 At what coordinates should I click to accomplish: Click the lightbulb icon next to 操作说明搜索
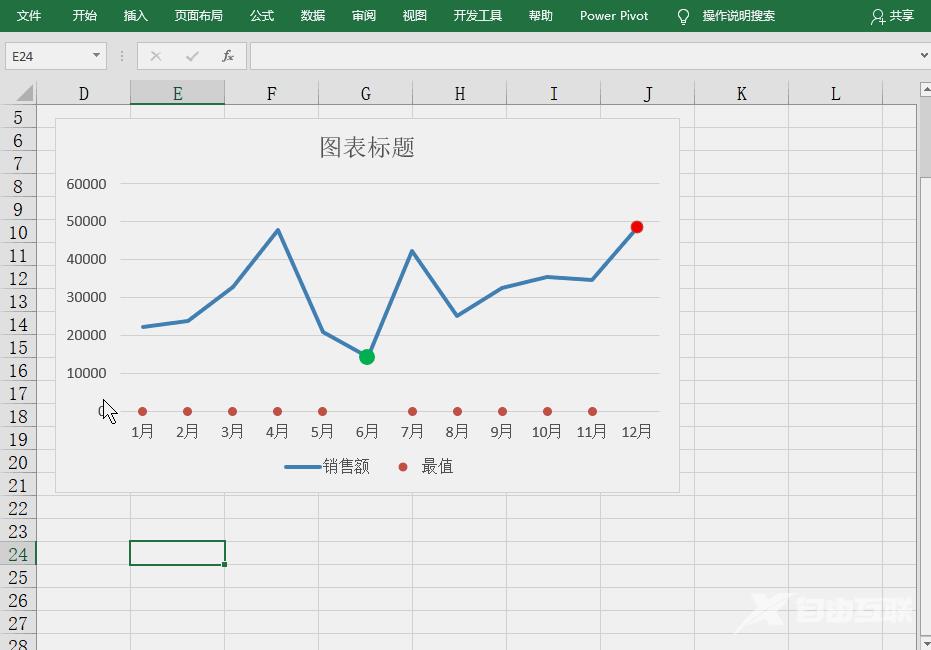pyautogui.click(x=685, y=16)
